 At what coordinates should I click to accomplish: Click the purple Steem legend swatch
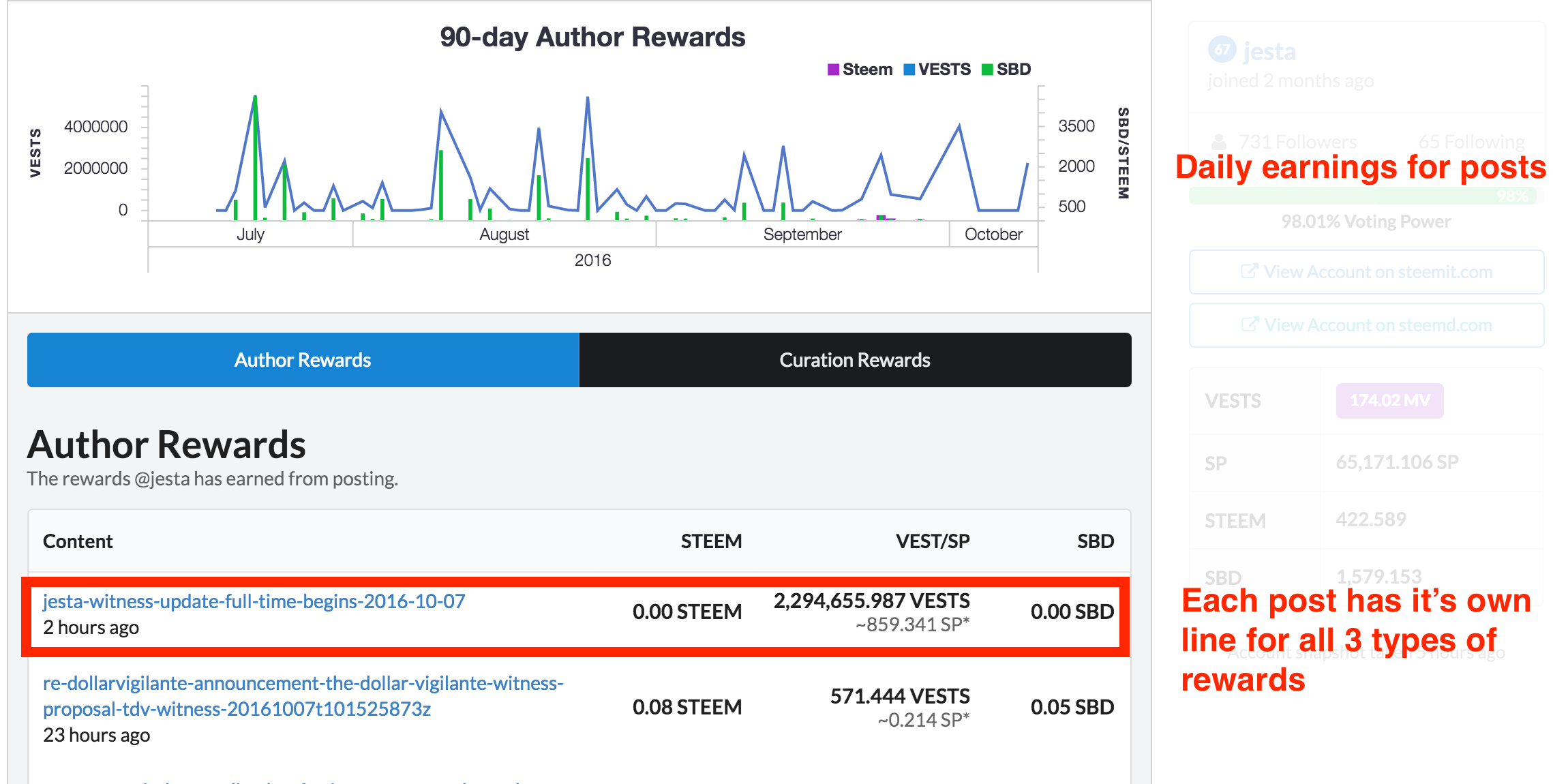tap(833, 70)
